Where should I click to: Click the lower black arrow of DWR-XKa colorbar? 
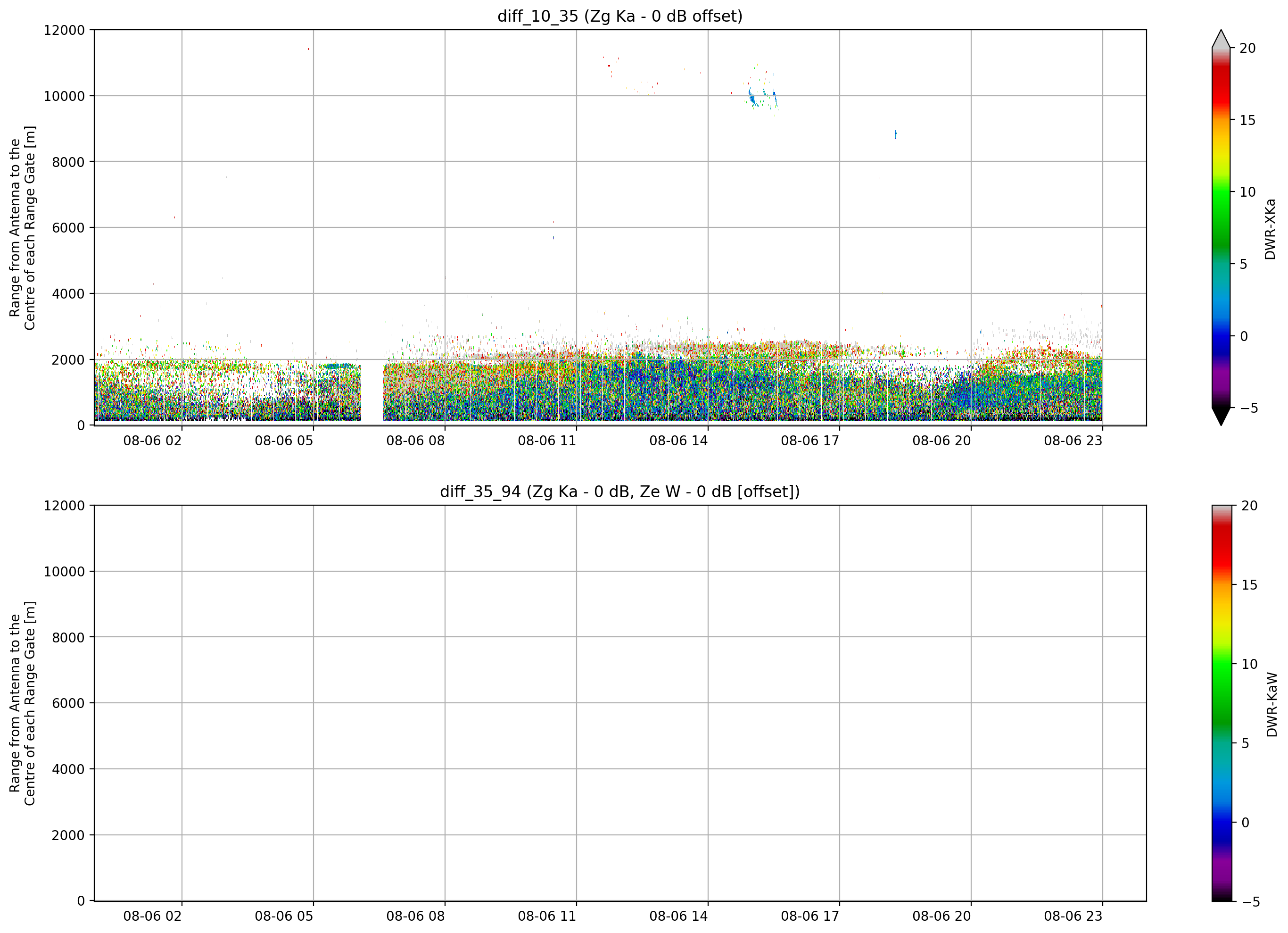(x=1221, y=417)
